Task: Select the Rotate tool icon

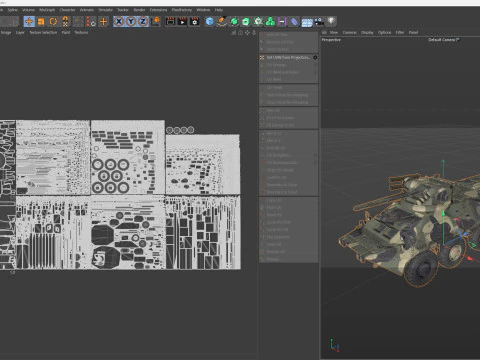Action: click(x=53, y=22)
